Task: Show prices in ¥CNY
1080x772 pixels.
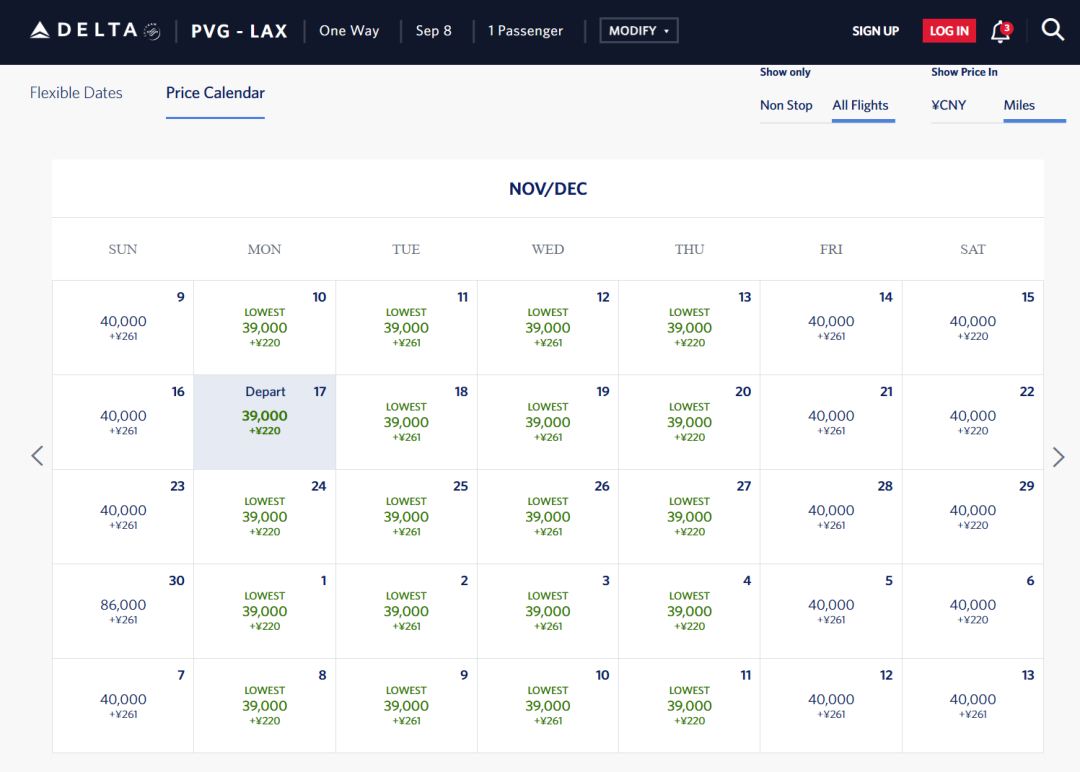Action: tap(949, 105)
